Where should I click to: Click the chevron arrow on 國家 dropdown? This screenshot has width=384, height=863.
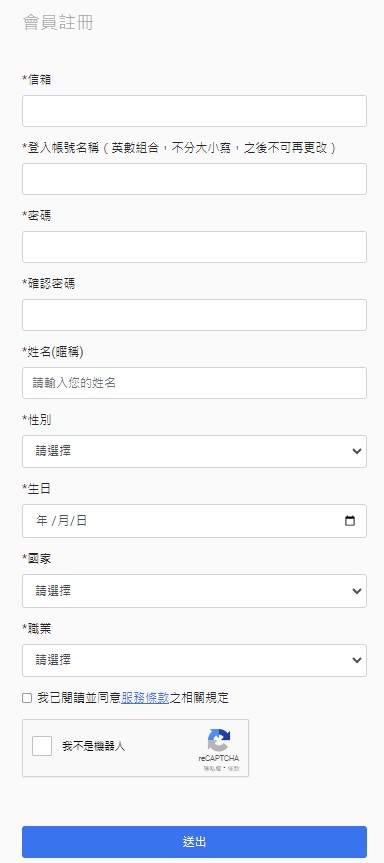[357, 591]
